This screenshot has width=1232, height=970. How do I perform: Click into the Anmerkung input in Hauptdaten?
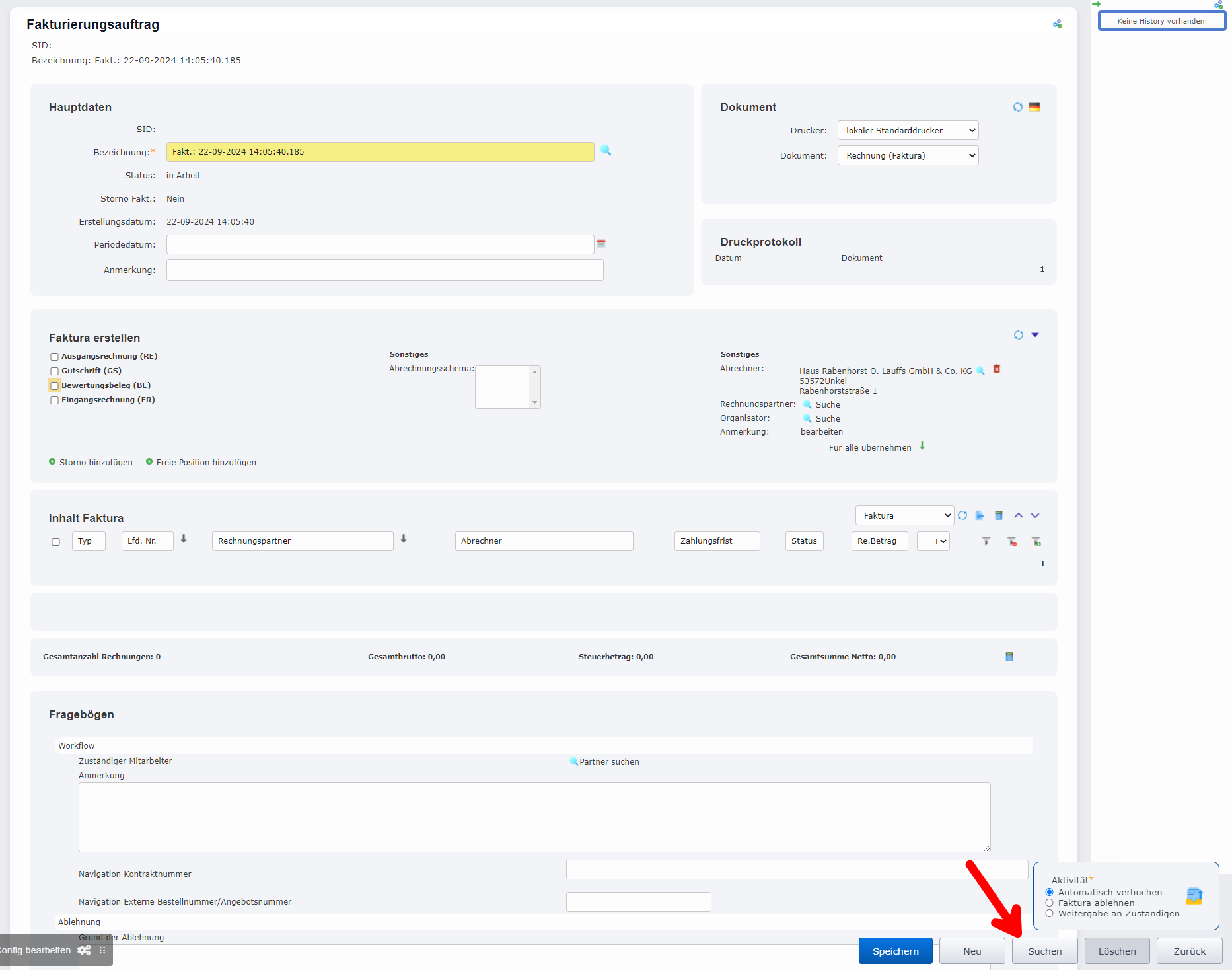pyautogui.click(x=384, y=270)
